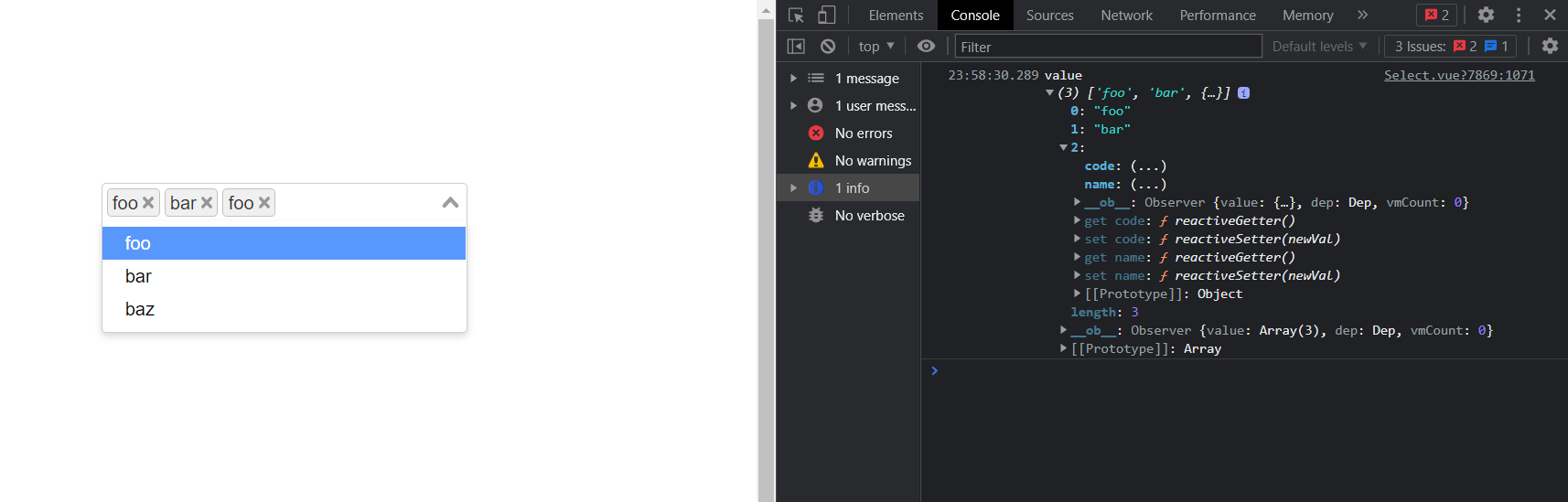
Task: Remove the bar tag
Action: [x=207, y=203]
